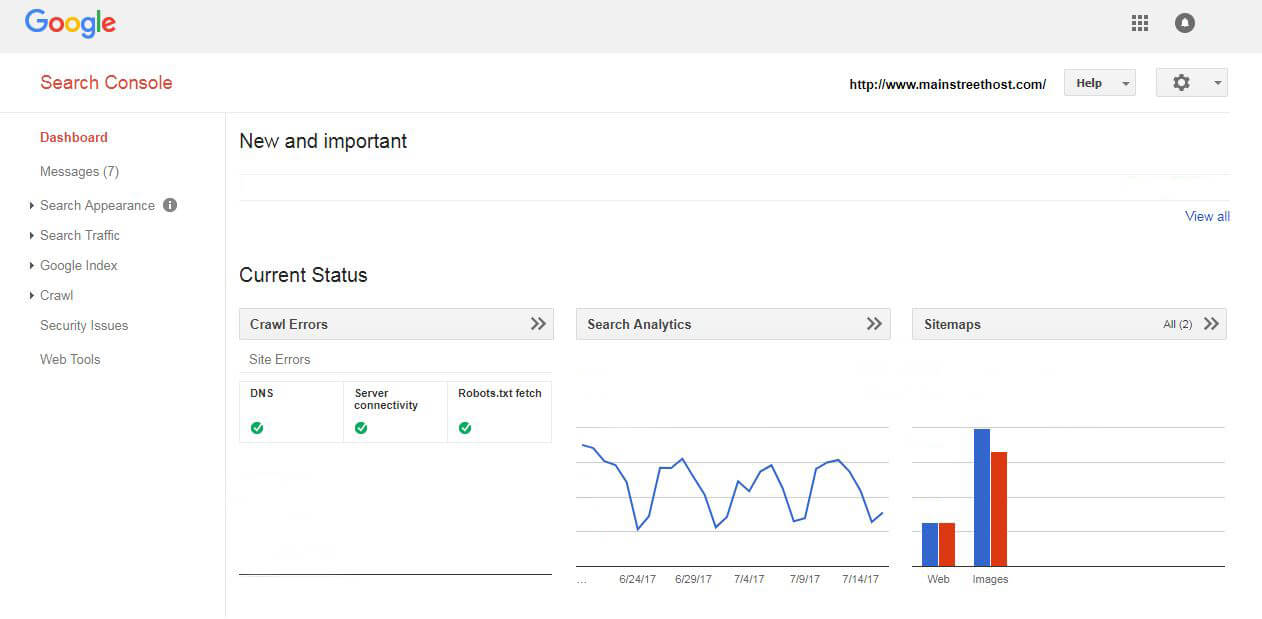Open the Google apps grid icon
This screenshot has height=619, width=1262.
[1139, 23]
